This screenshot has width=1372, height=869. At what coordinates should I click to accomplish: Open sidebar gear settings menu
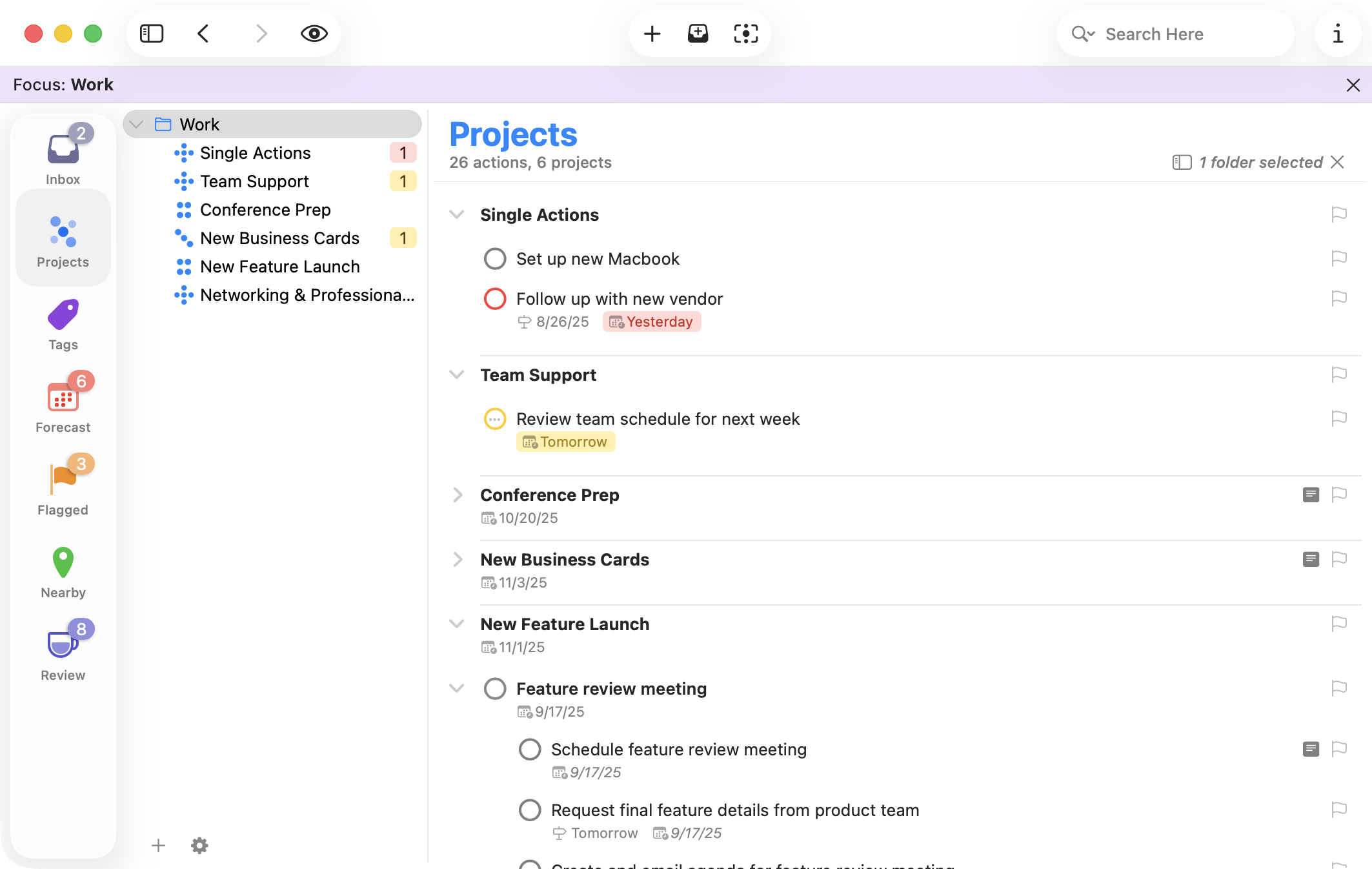pos(199,845)
